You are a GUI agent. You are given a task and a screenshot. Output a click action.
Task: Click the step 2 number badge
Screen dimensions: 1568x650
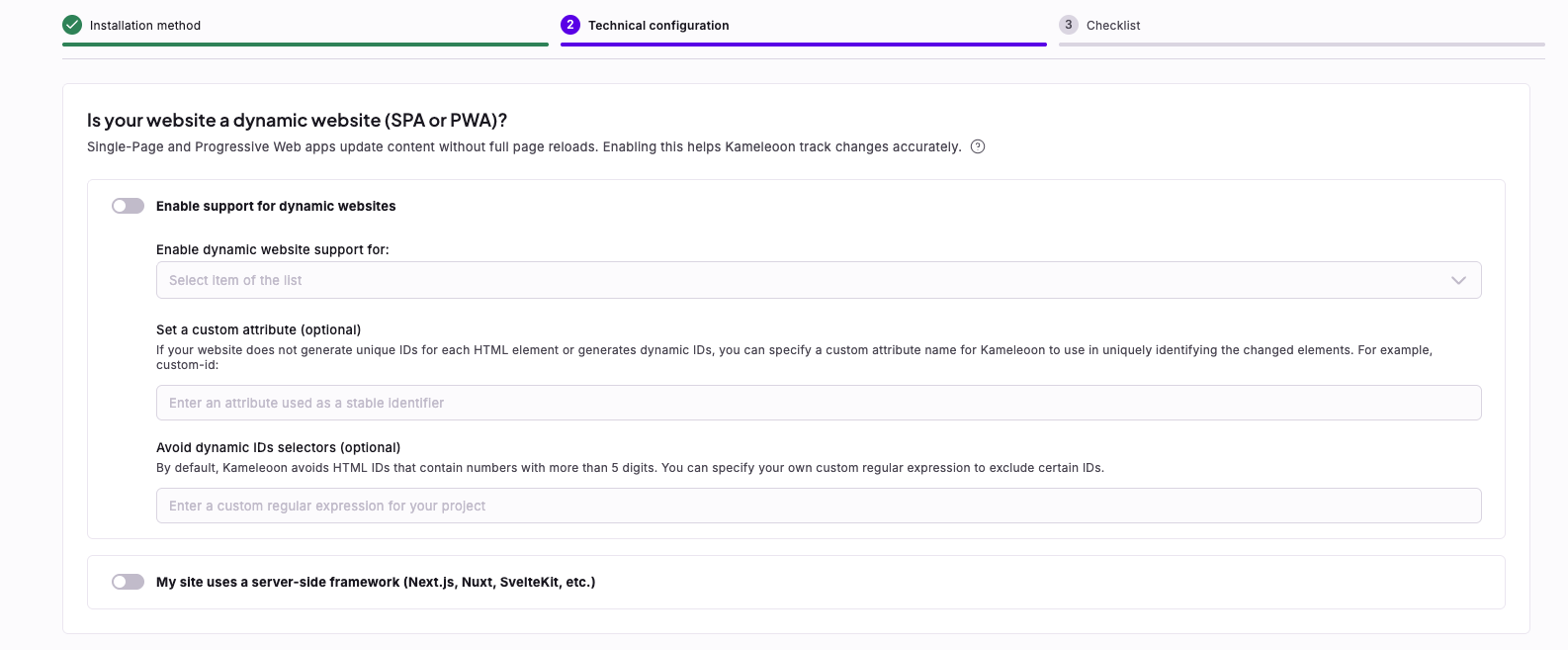click(x=570, y=25)
